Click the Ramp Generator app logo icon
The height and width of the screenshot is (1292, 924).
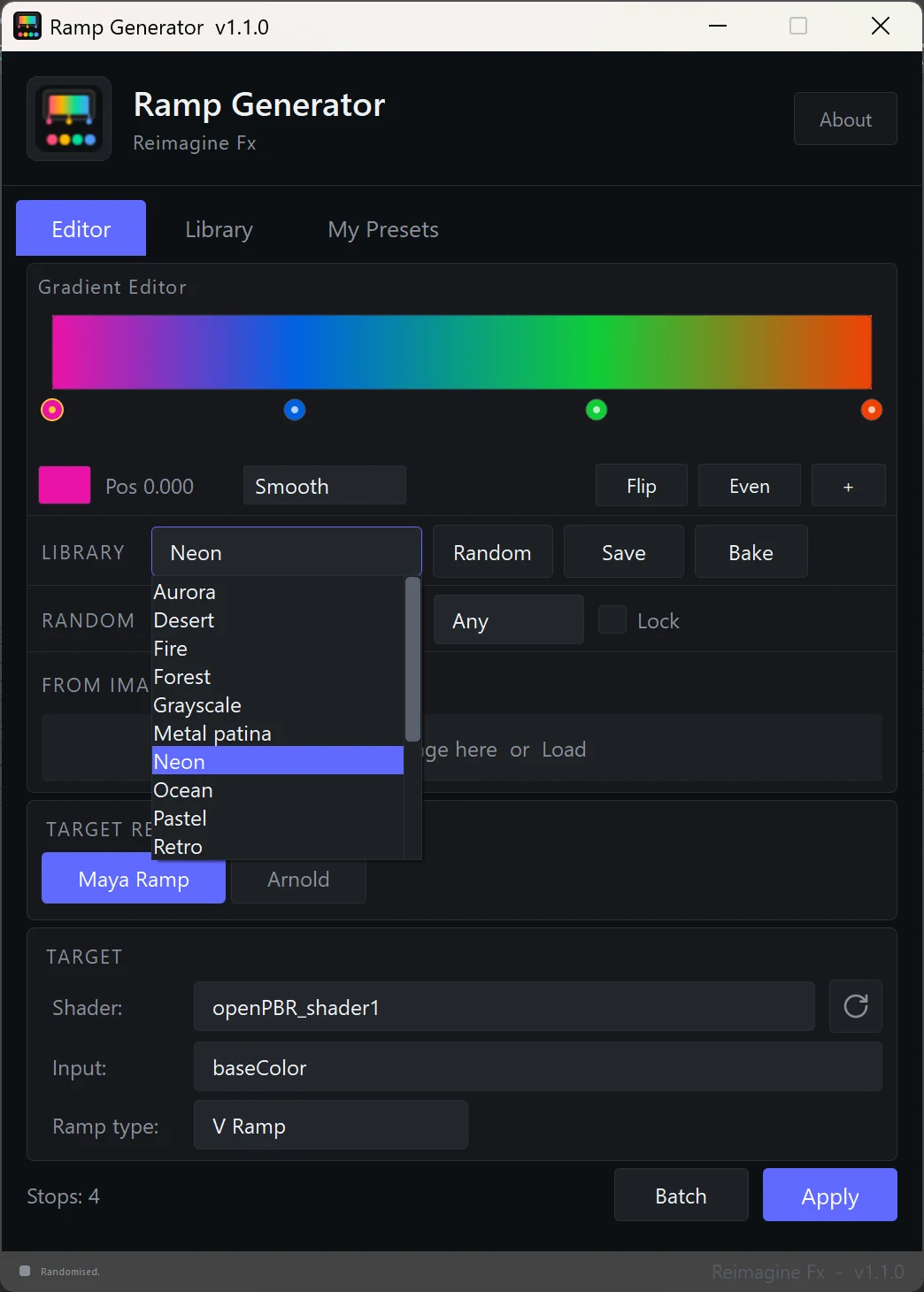point(69,119)
